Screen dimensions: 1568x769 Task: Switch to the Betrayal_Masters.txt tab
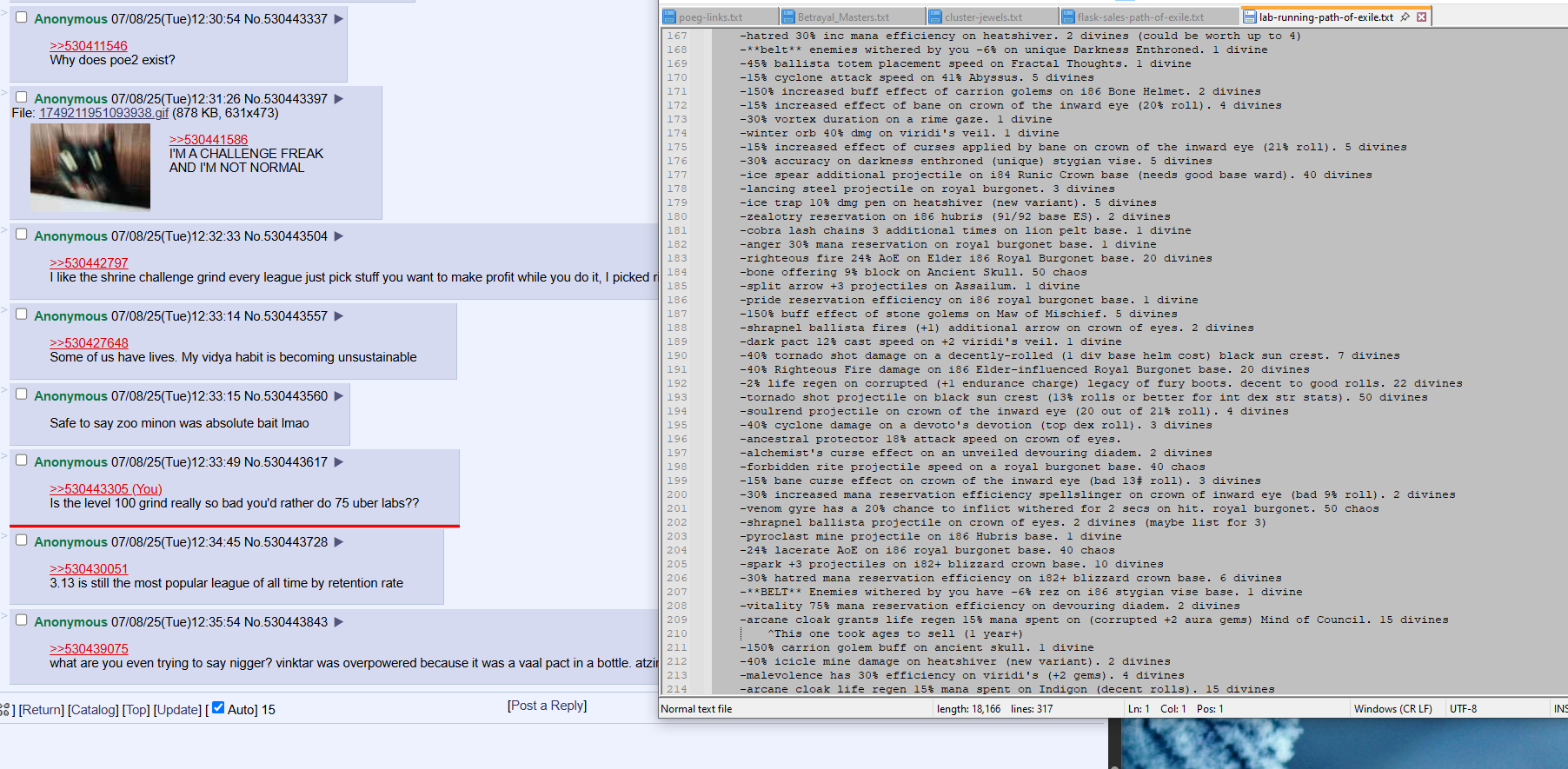[852, 17]
